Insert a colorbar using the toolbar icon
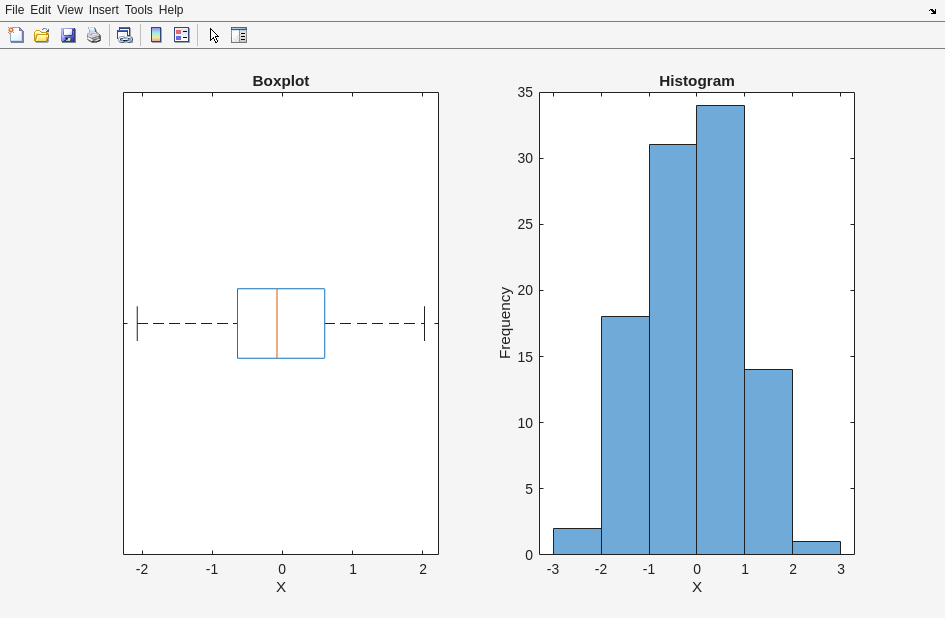Screen dimensions: 945x618 tap(156, 35)
